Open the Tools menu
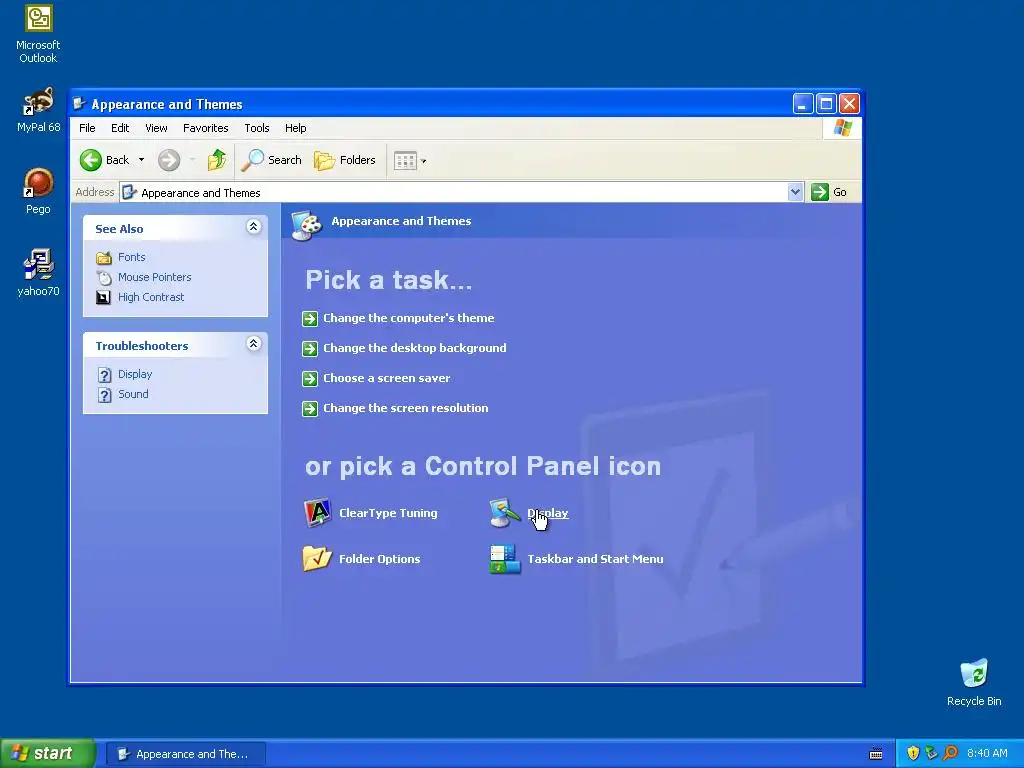The height and width of the screenshot is (768, 1024). [x=257, y=128]
